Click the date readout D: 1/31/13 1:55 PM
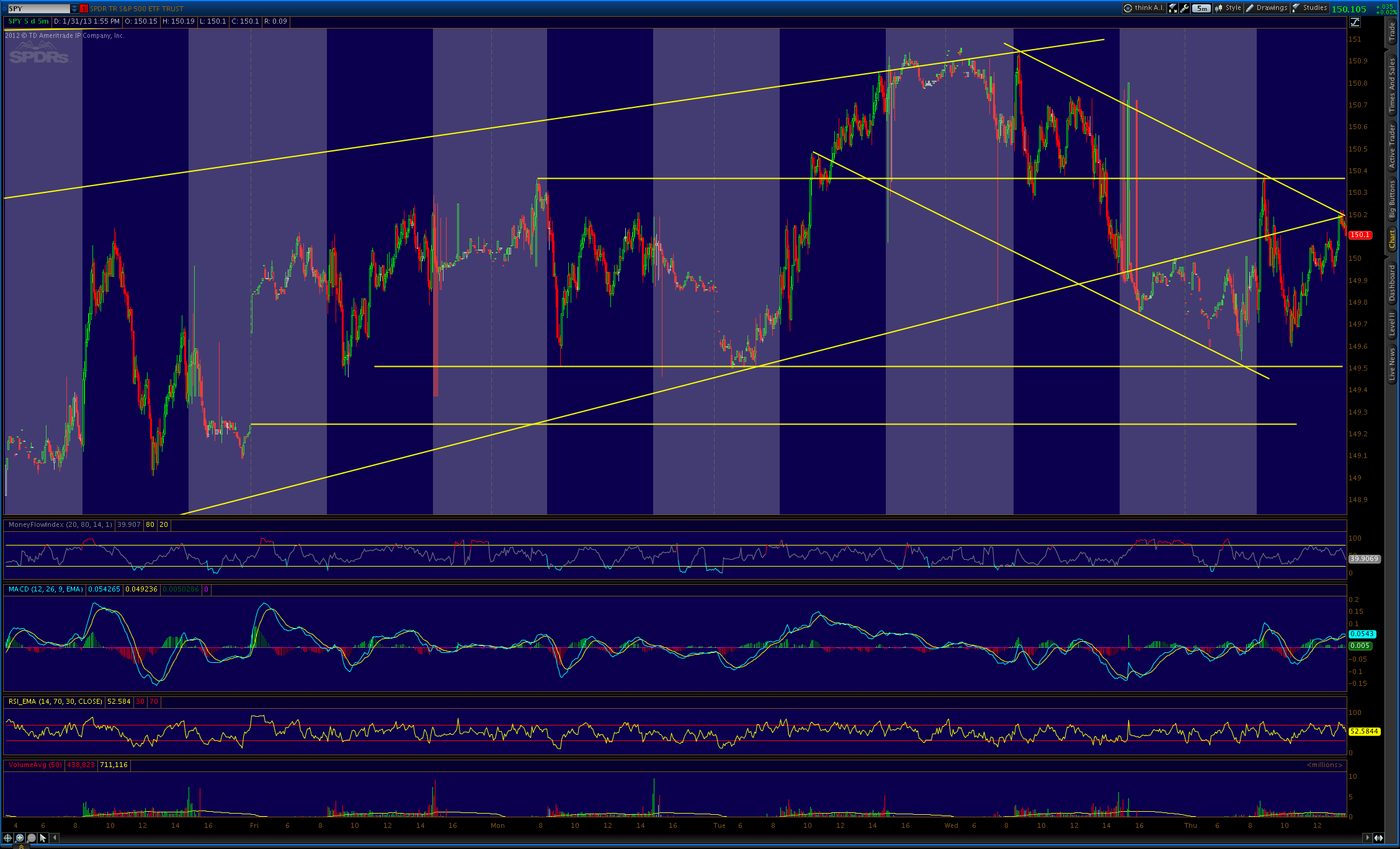The image size is (1400, 849). point(87,22)
